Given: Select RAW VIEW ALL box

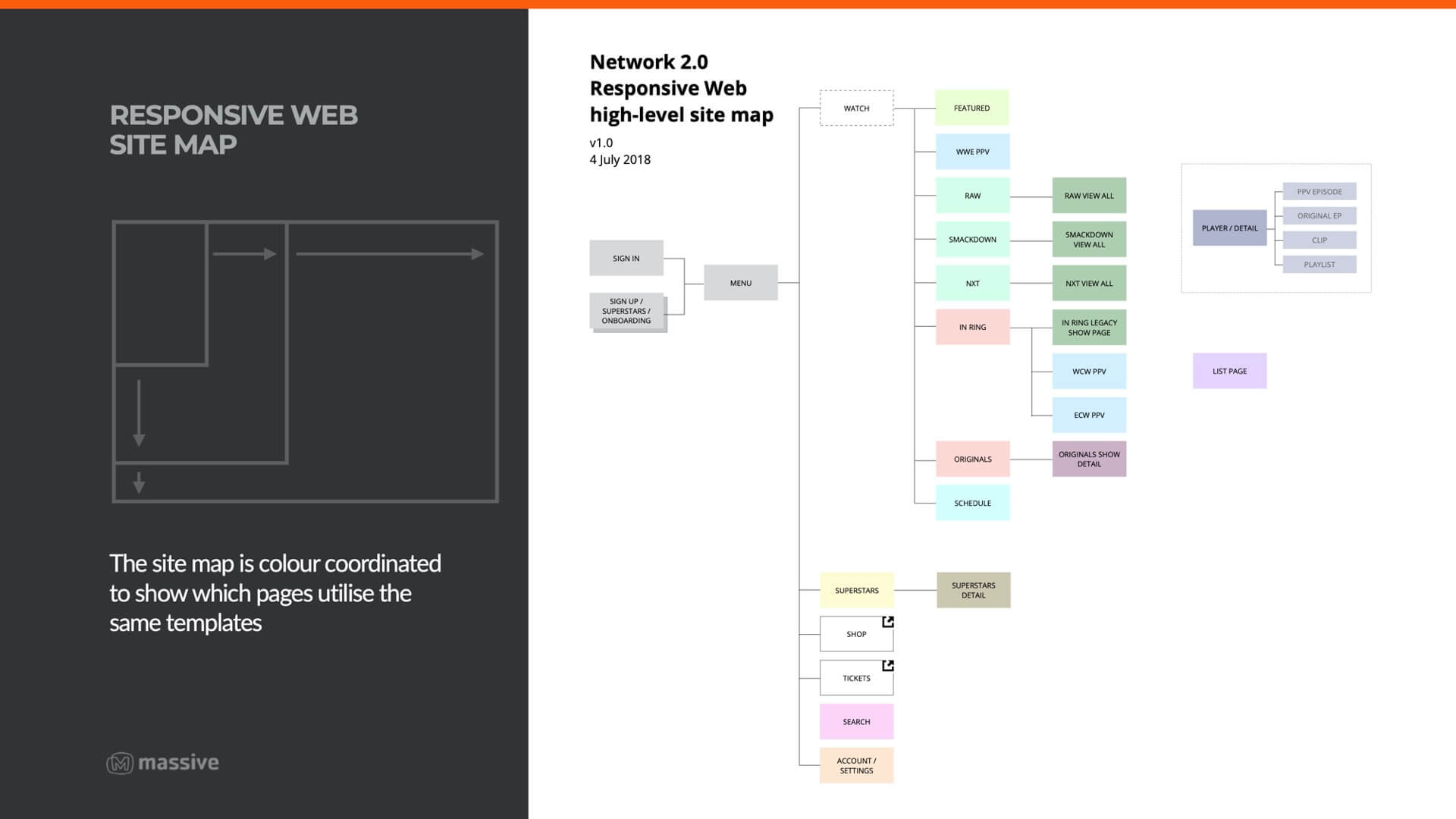Looking at the screenshot, I should [1089, 196].
